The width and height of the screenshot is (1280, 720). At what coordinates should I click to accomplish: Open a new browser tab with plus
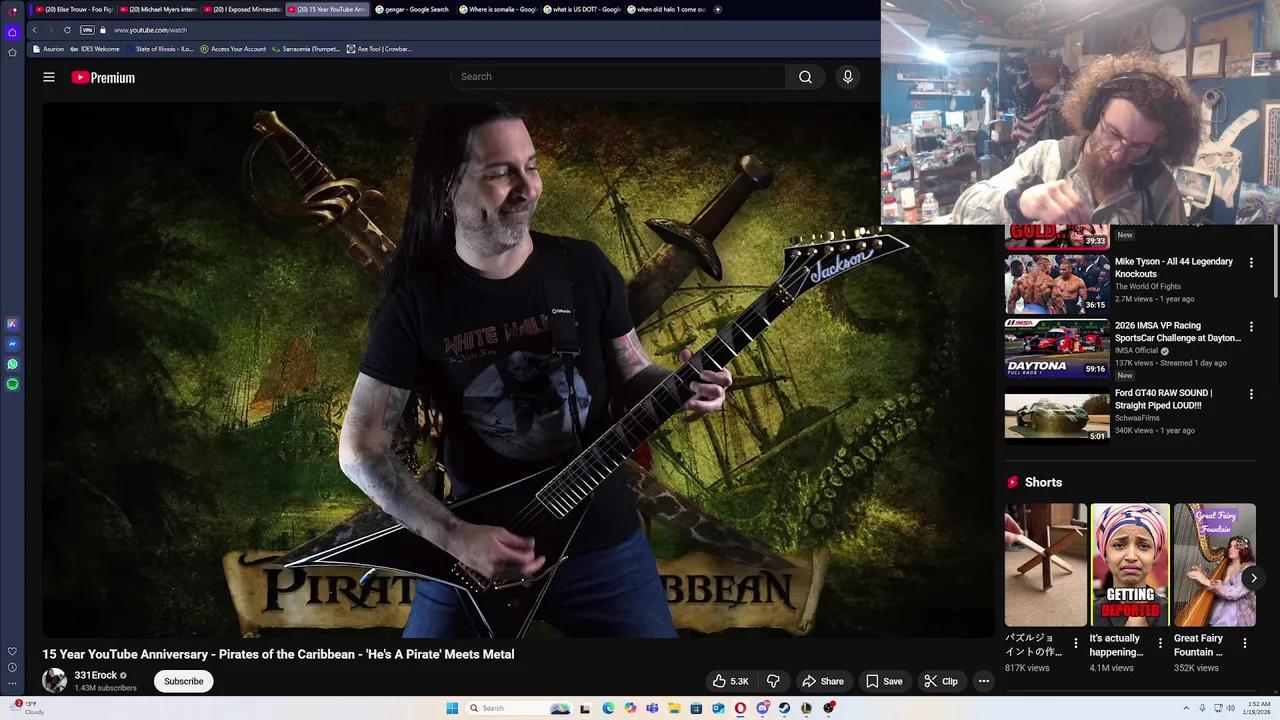click(x=718, y=9)
